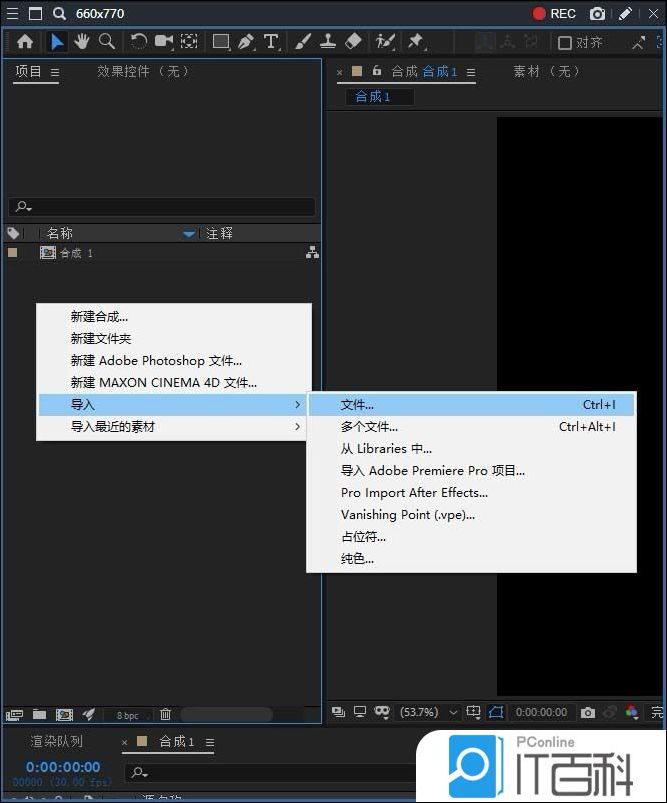Open the hamburger menu in the title bar
The width and height of the screenshot is (667, 803).
[x=12, y=13]
